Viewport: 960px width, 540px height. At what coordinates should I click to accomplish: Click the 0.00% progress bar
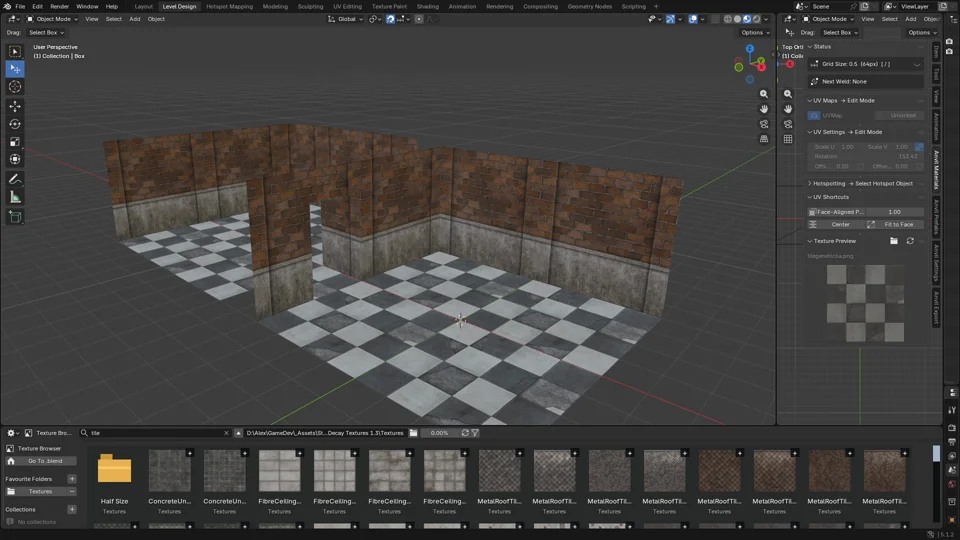[439, 433]
